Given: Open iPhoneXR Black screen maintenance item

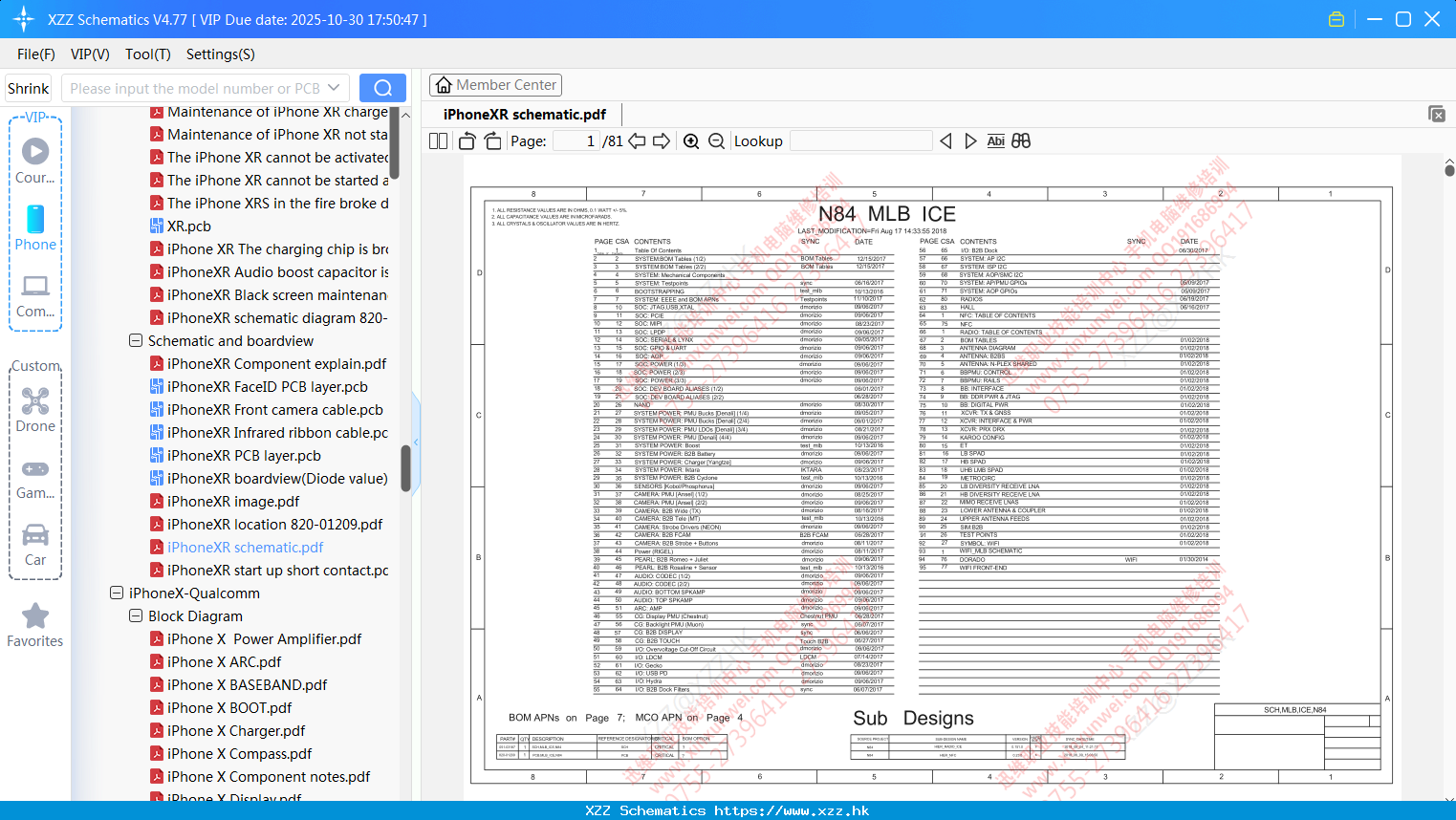Looking at the screenshot, I should (x=269, y=295).
